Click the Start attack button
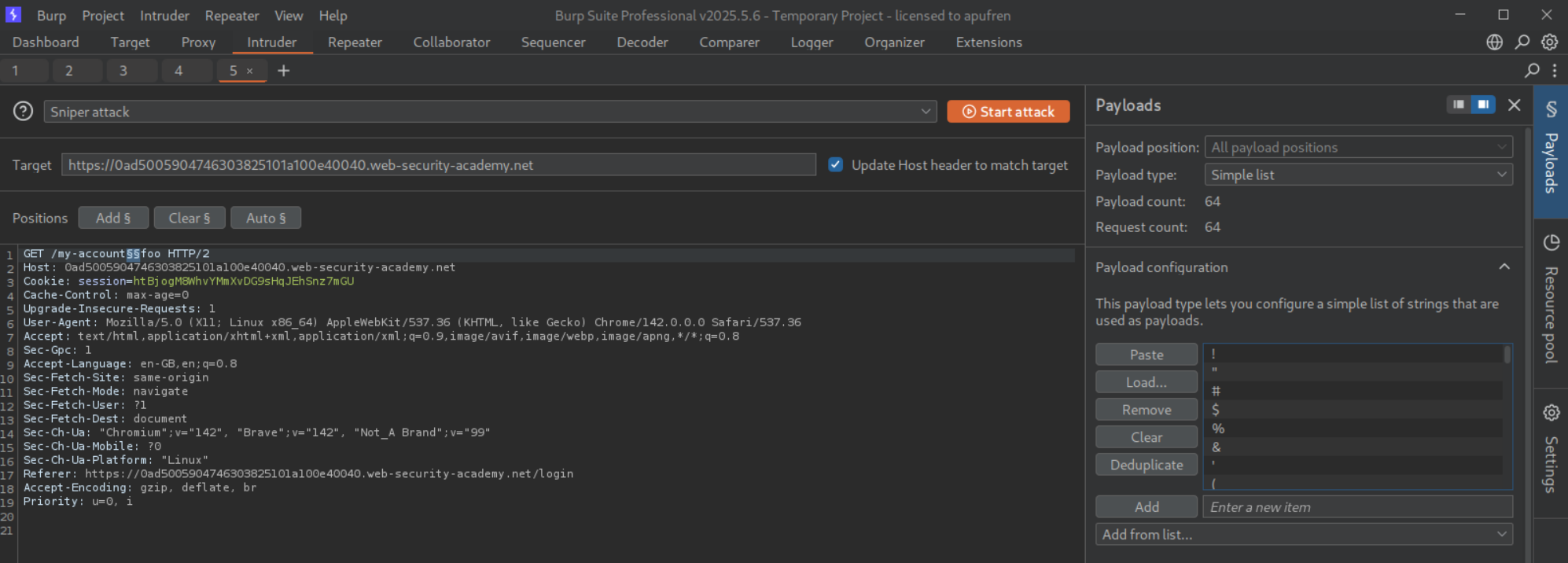 (x=1008, y=112)
